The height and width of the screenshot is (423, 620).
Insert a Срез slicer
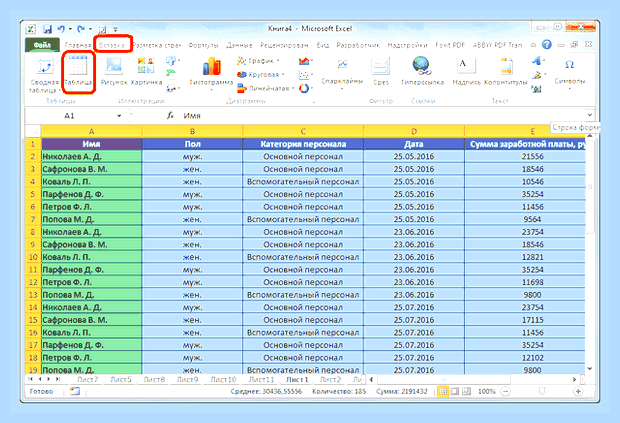coord(381,72)
